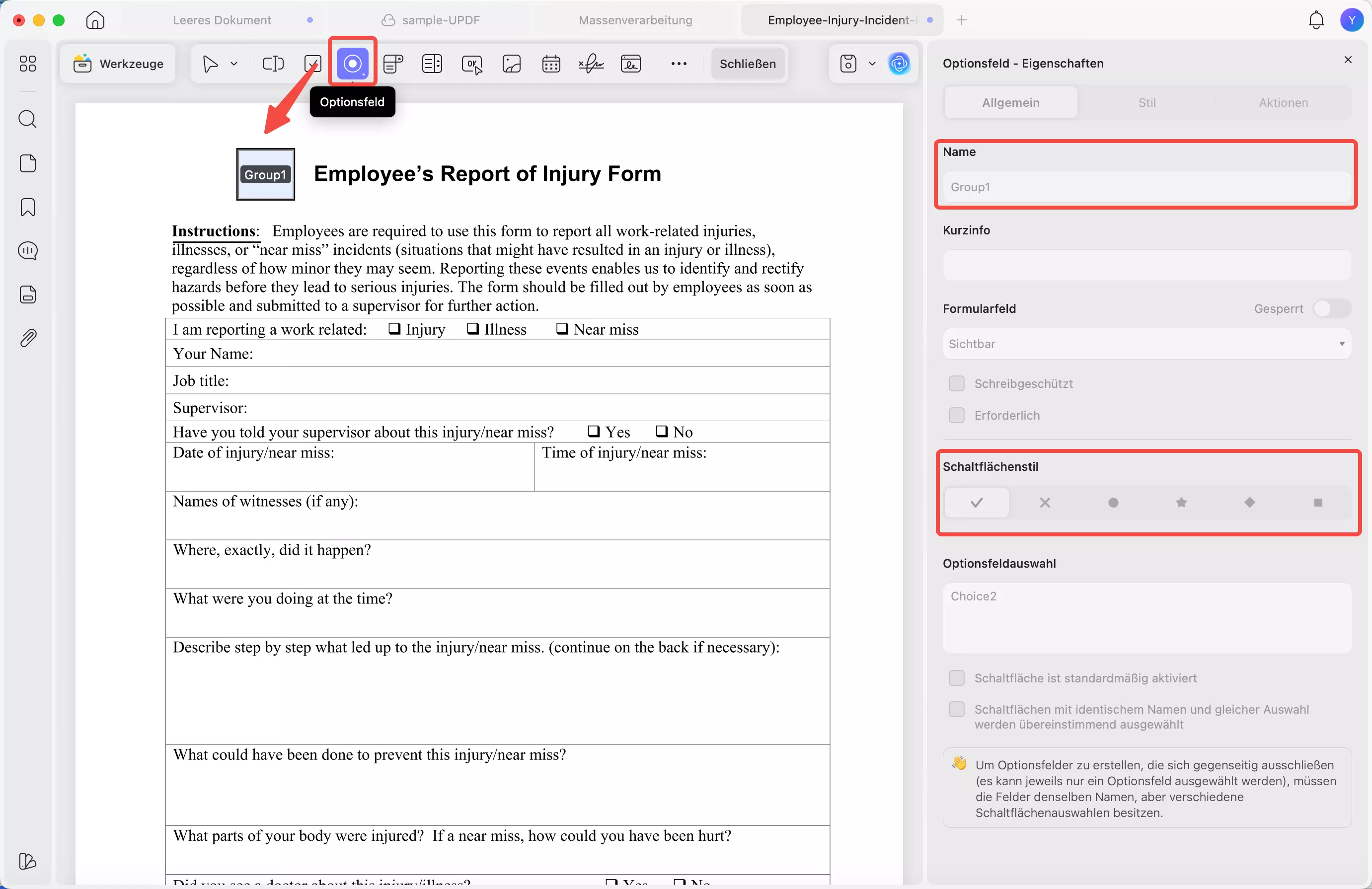Viewport: 1372px width, 889px height.
Task: Open the bookmark panel in sidebar
Action: click(x=27, y=207)
